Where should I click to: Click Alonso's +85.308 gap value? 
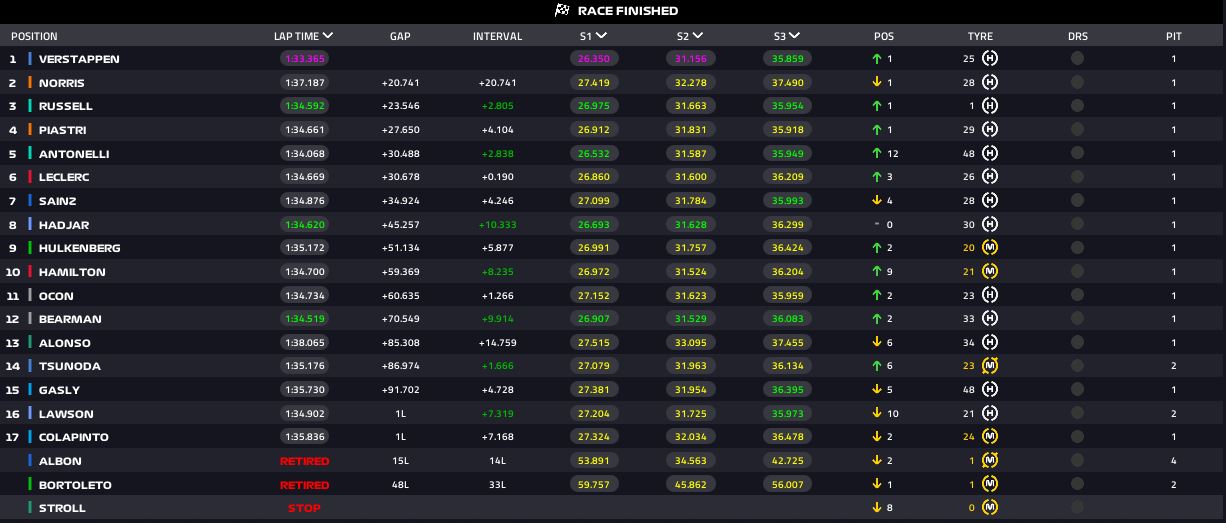click(400, 343)
